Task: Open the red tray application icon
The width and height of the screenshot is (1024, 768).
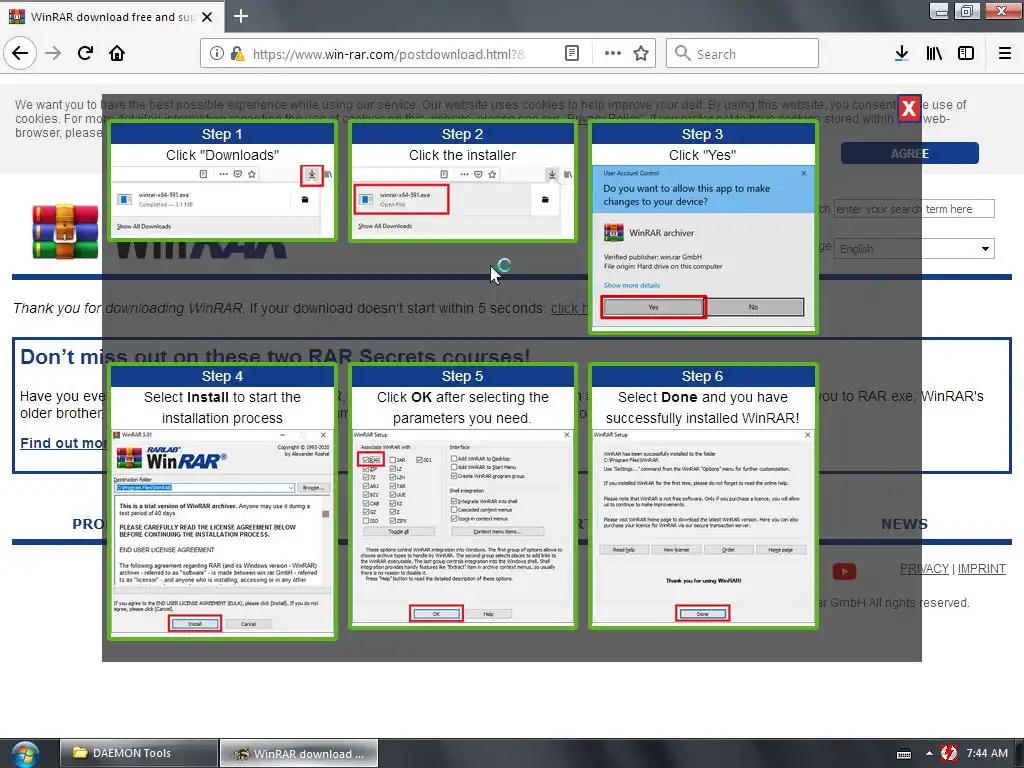Action: (x=949, y=754)
